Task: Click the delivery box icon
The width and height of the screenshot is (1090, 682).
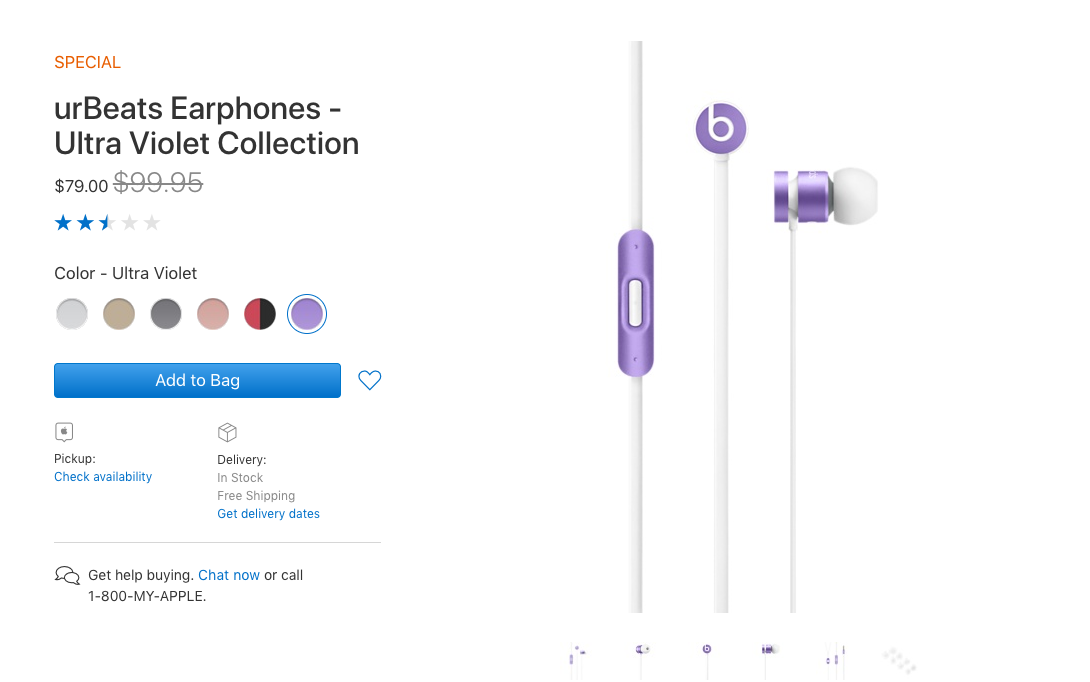Action: point(227,432)
